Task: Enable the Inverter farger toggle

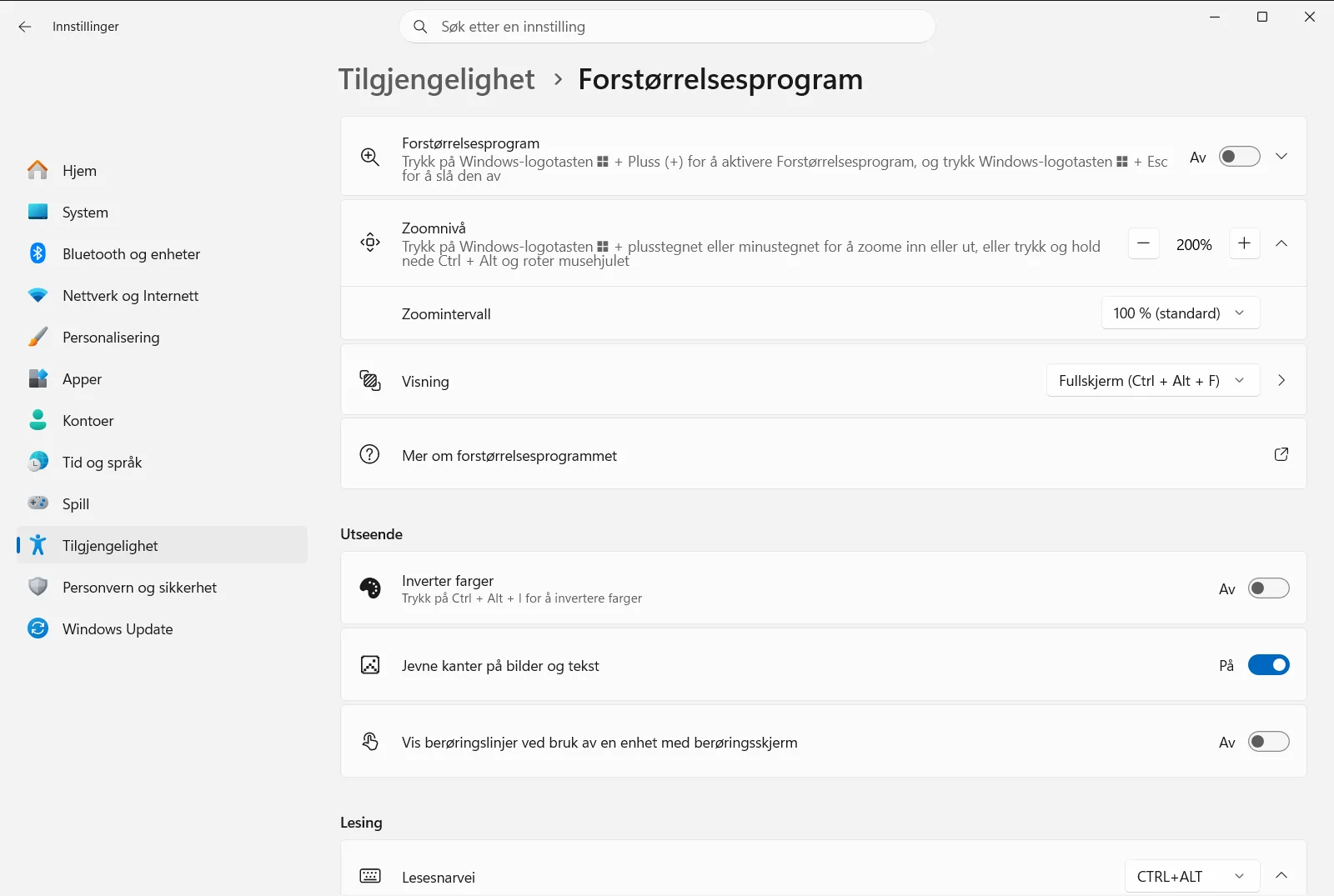Action: click(1269, 588)
